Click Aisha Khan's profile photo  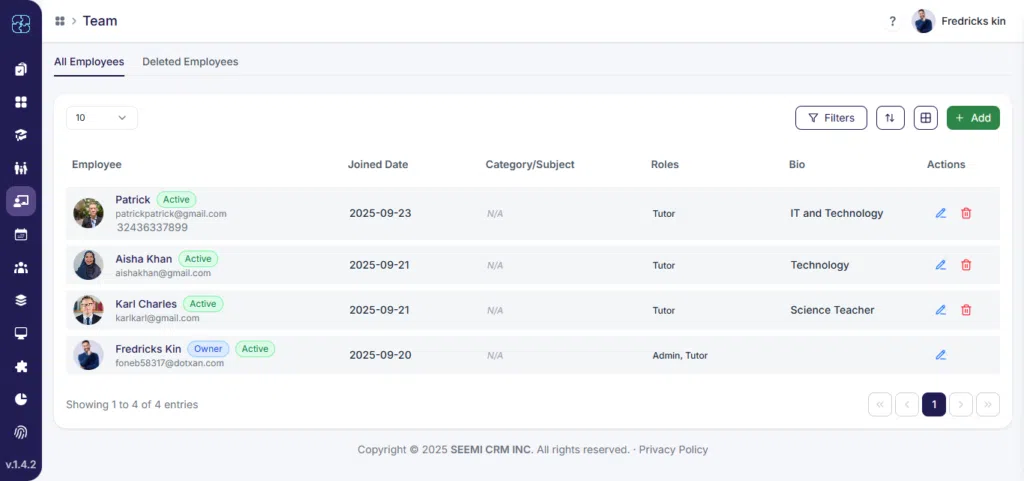pos(88,265)
